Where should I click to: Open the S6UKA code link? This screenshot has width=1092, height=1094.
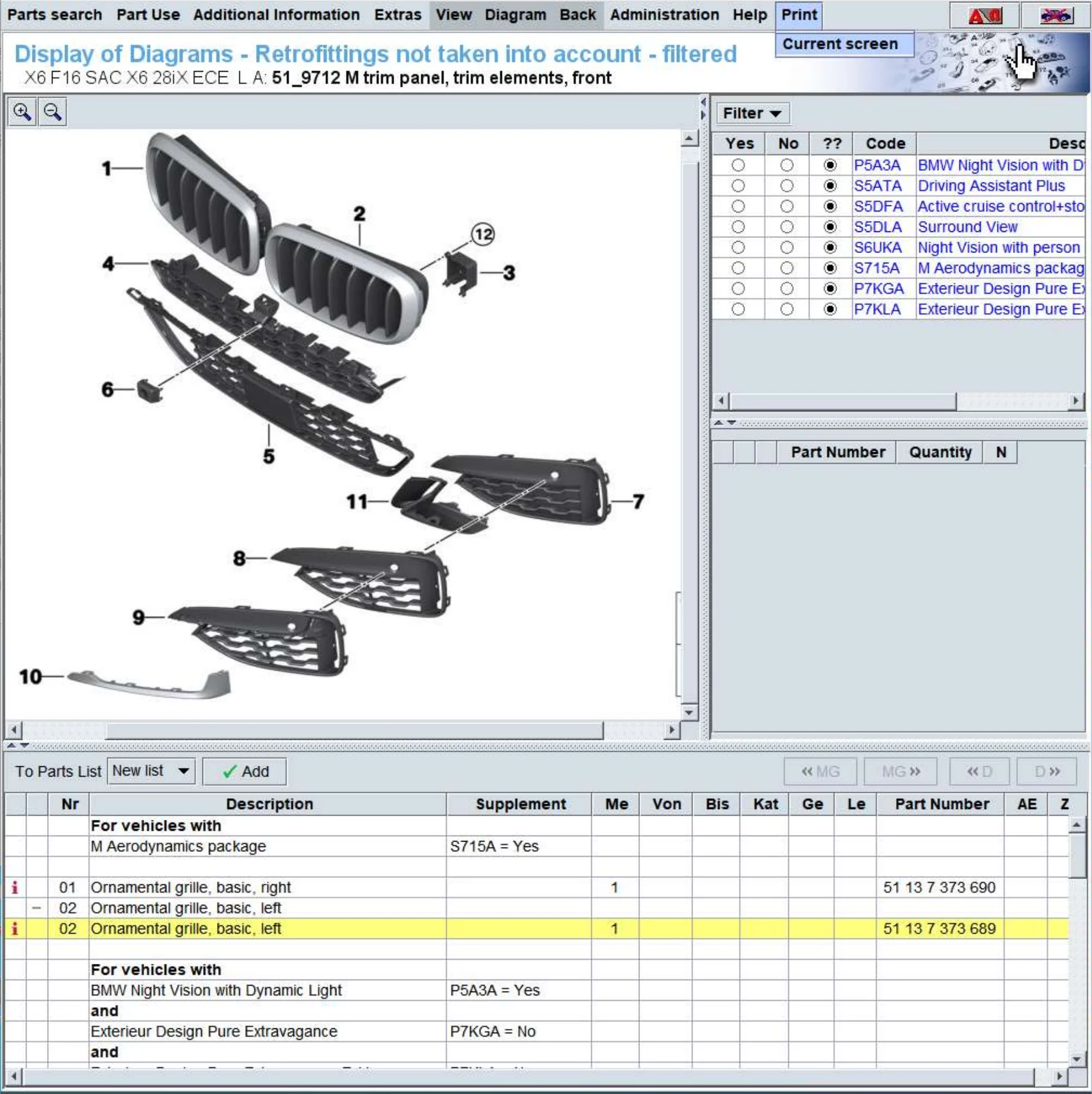pyautogui.click(x=877, y=248)
